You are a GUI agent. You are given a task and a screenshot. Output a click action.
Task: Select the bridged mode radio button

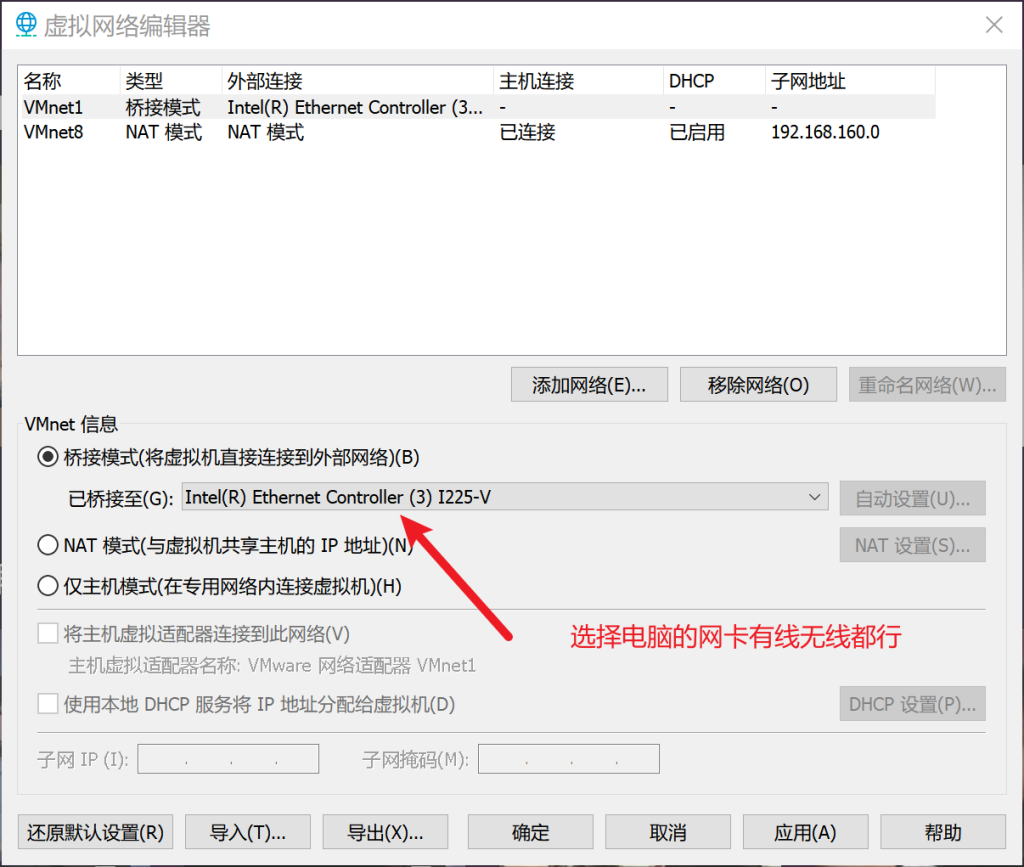pyautogui.click(x=48, y=457)
